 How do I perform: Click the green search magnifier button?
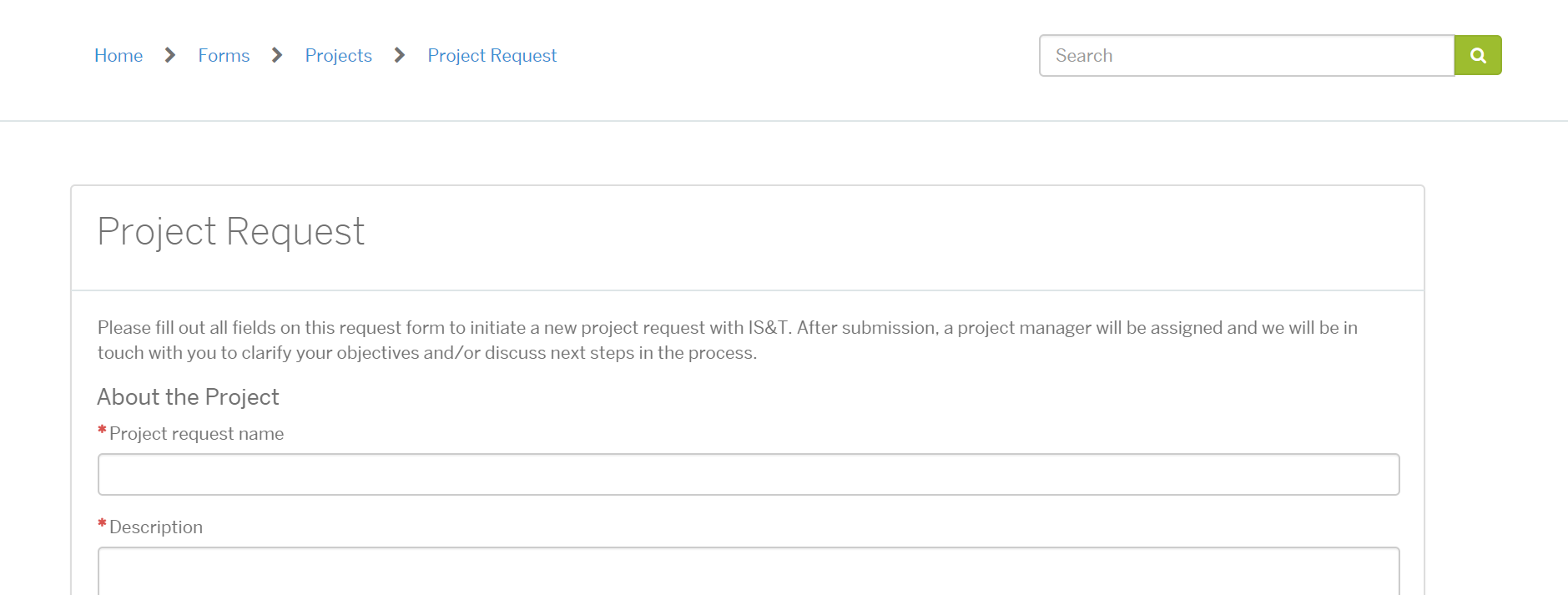click(1477, 55)
